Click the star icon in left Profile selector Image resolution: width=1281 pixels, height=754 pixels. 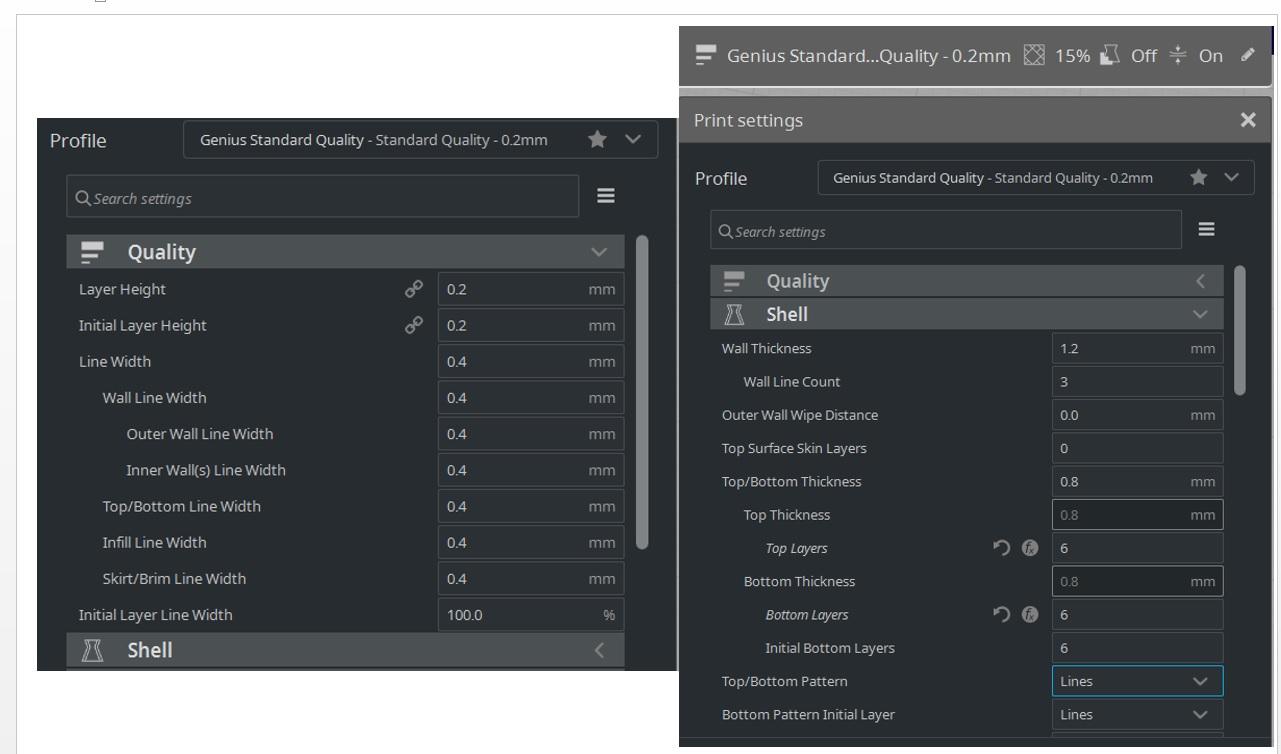tap(598, 140)
